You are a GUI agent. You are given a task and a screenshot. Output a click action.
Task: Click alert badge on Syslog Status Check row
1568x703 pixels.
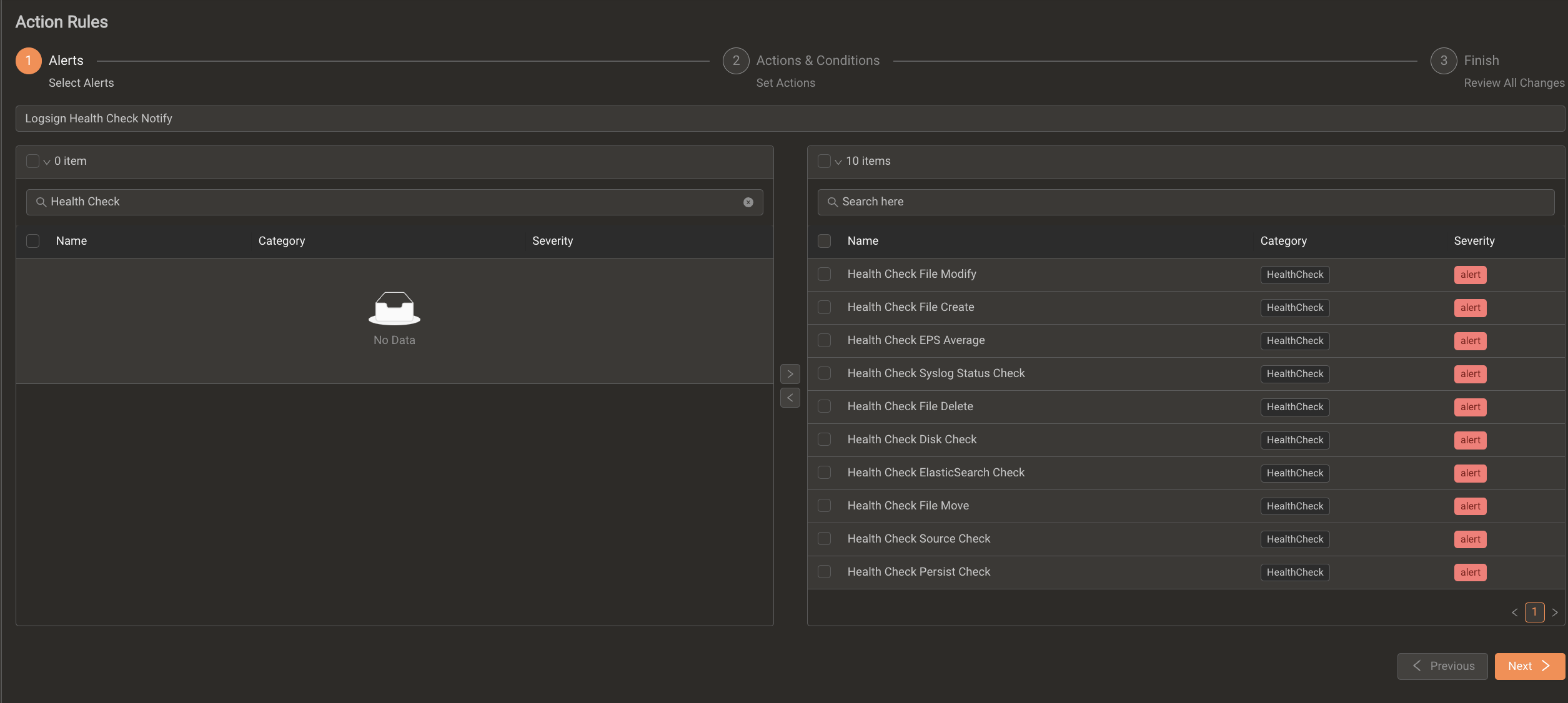1470,374
